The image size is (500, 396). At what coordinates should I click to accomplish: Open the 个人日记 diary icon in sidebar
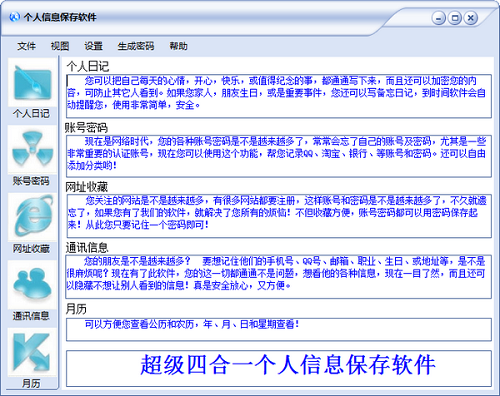coord(32,82)
